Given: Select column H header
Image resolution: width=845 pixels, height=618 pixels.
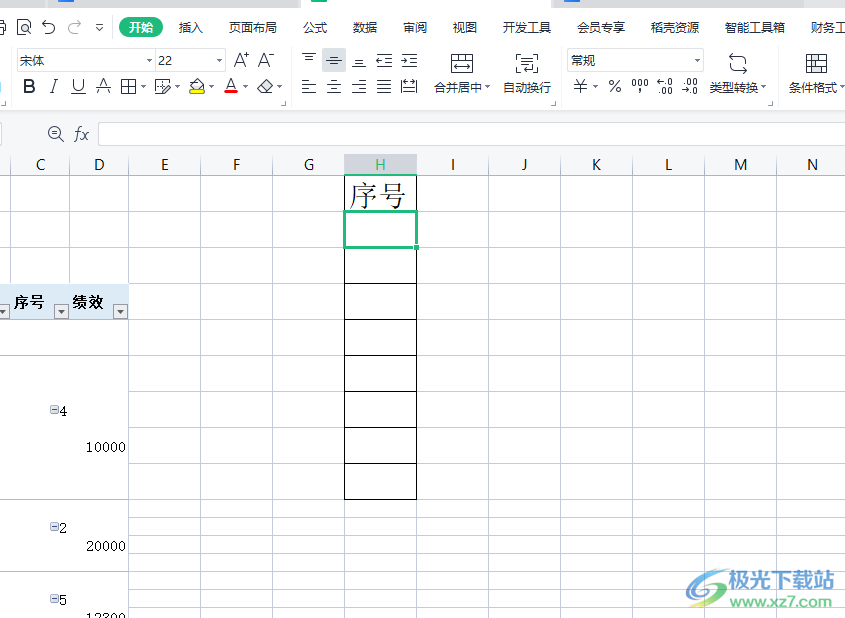Looking at the screenshot, I should pyautogui.click(x=380, y=164).
